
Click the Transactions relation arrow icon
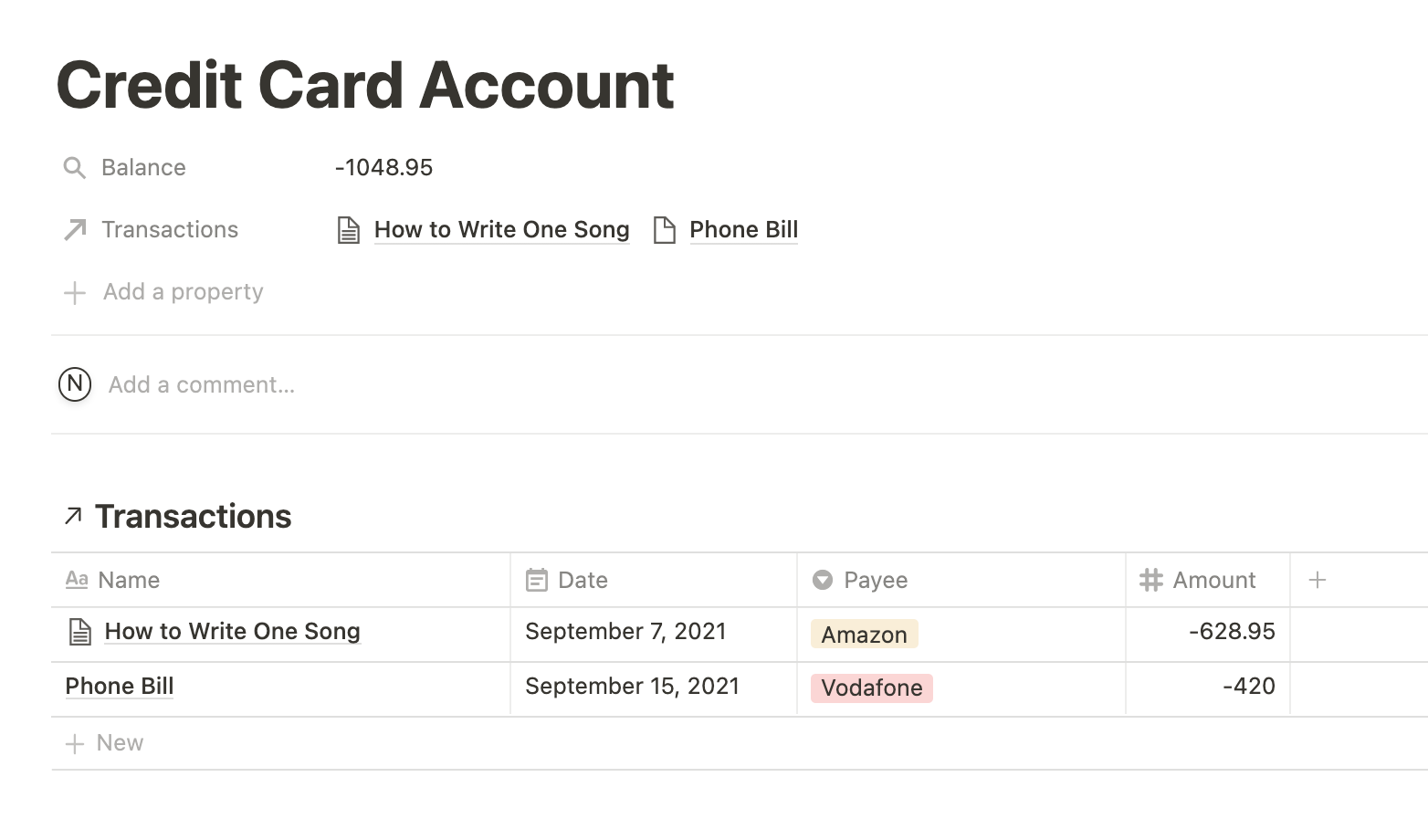(x=75, y=230)
